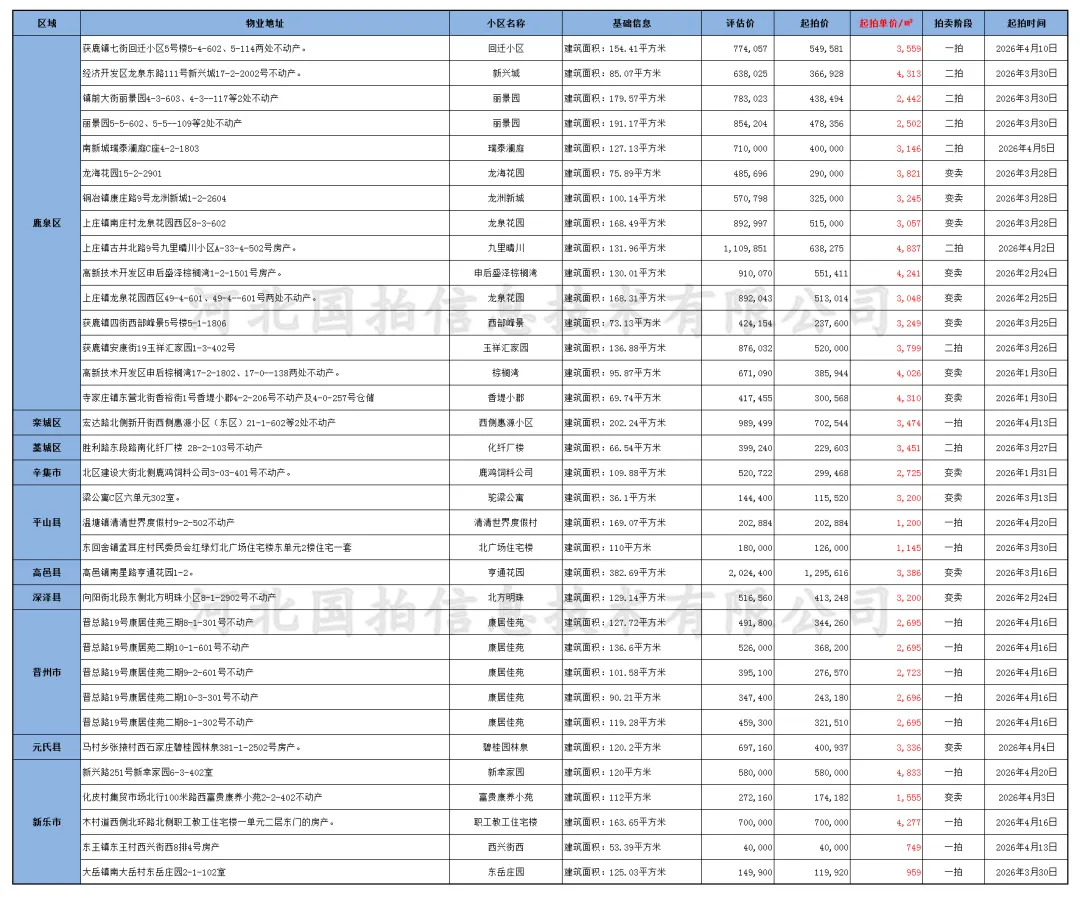Select the "元氏县" region cell
The width and height of the screenshot is (1080, 898).
(47, 747)
